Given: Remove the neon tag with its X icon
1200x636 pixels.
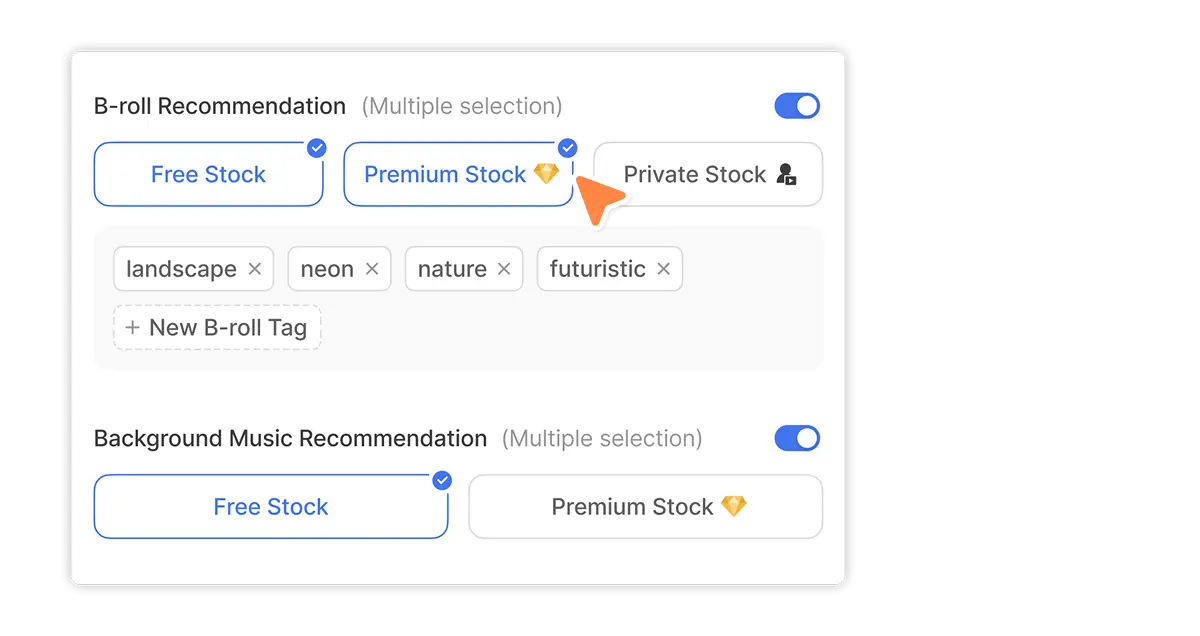Looking at the screenshot, I should [372, 269].
